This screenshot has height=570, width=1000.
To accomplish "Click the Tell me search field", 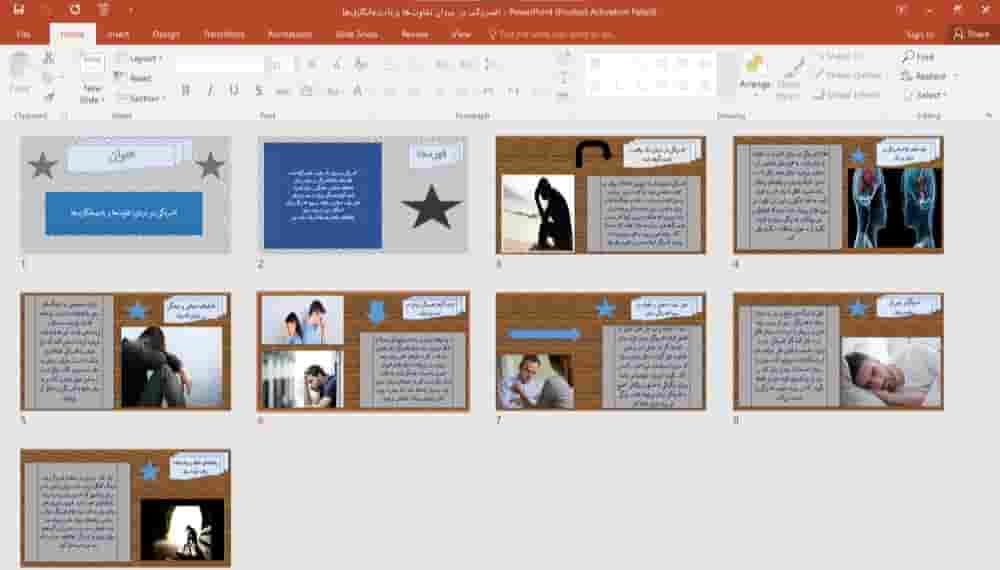I will pos(560,34).
